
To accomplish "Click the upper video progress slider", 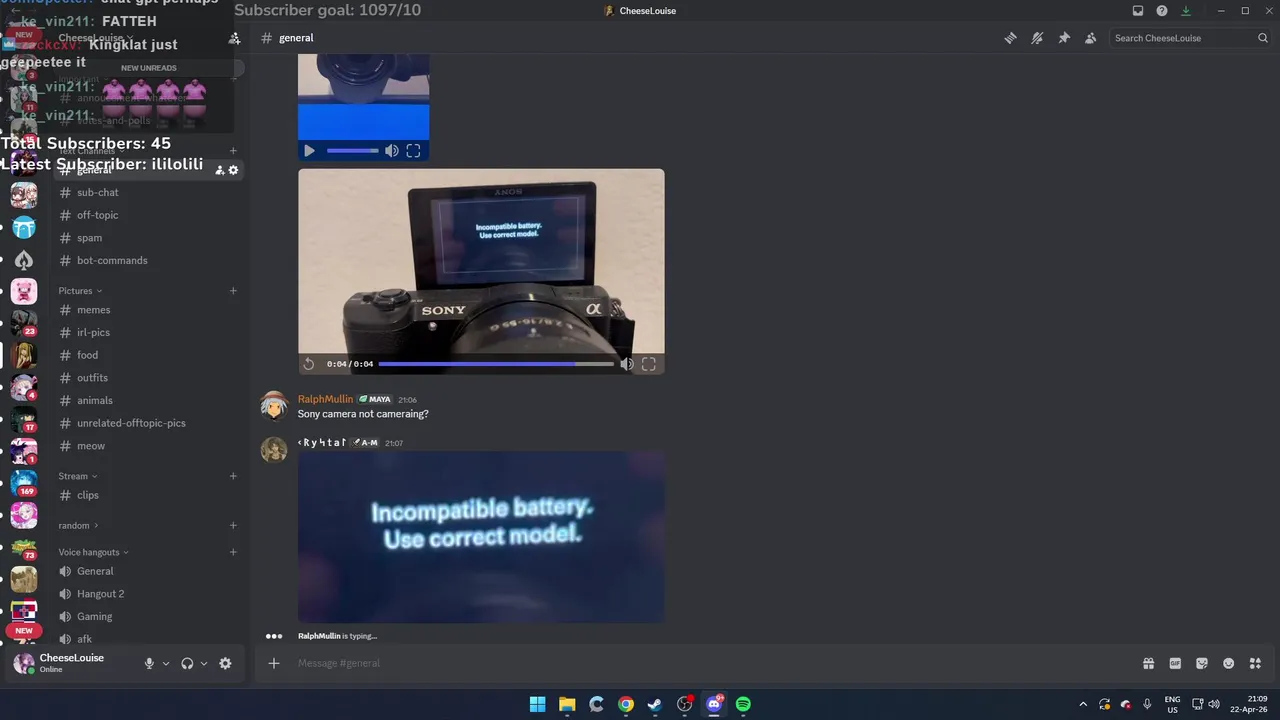I will (353, 151).
